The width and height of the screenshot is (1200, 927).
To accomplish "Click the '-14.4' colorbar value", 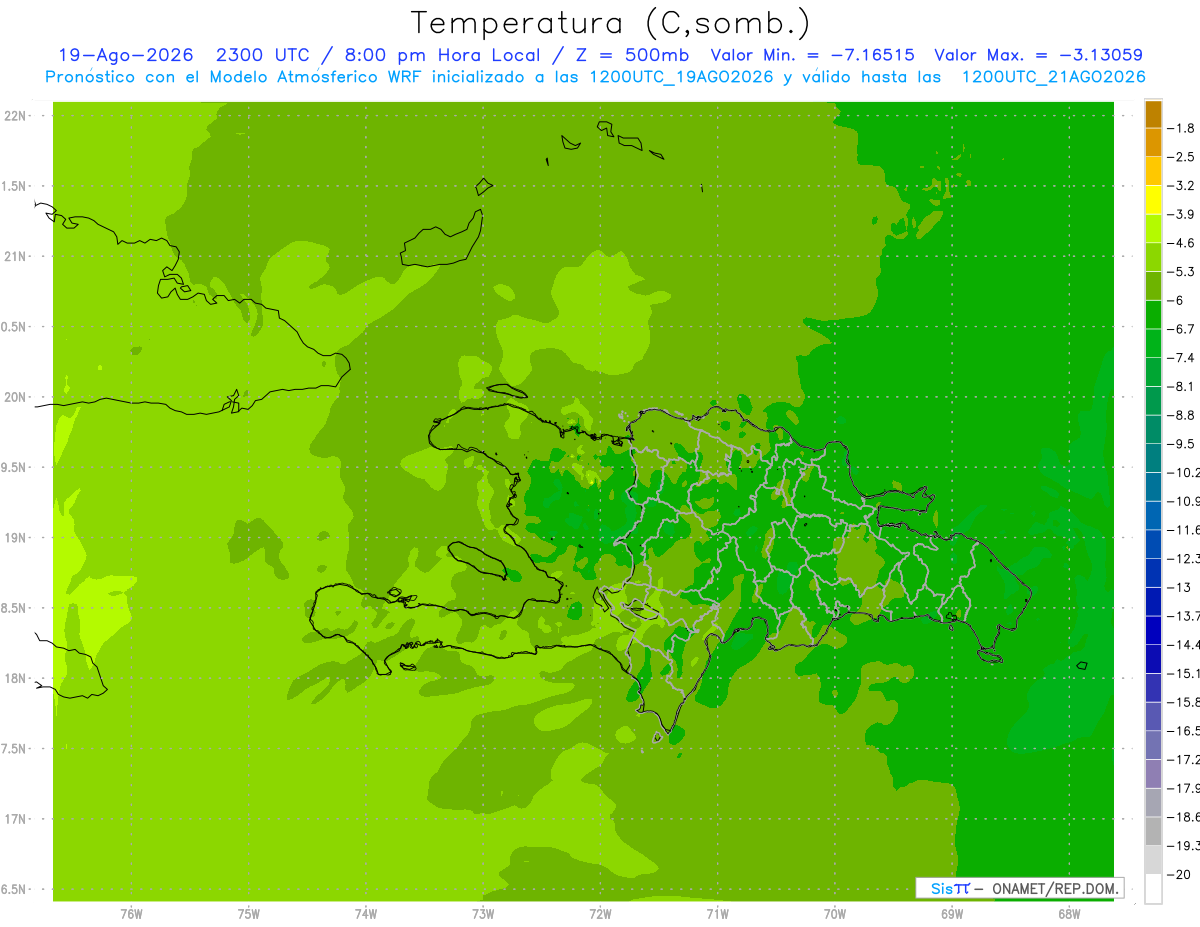I will click(x=1182, y=645).
